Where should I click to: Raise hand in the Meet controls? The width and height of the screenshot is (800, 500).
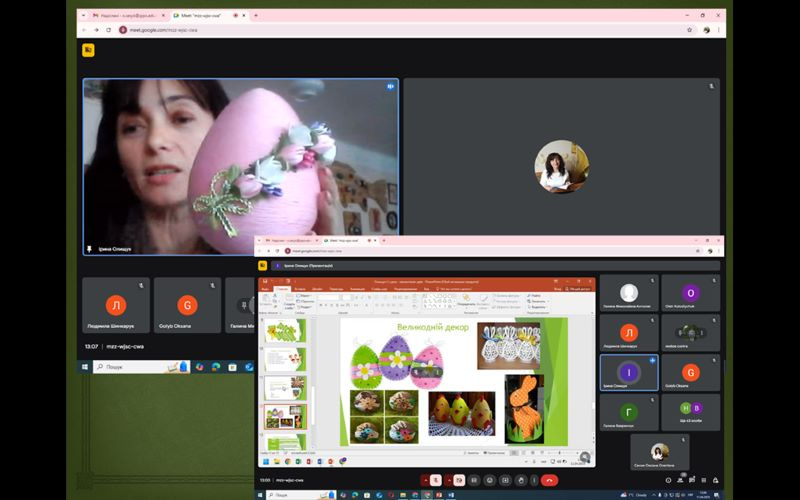[x=521, y=480]
